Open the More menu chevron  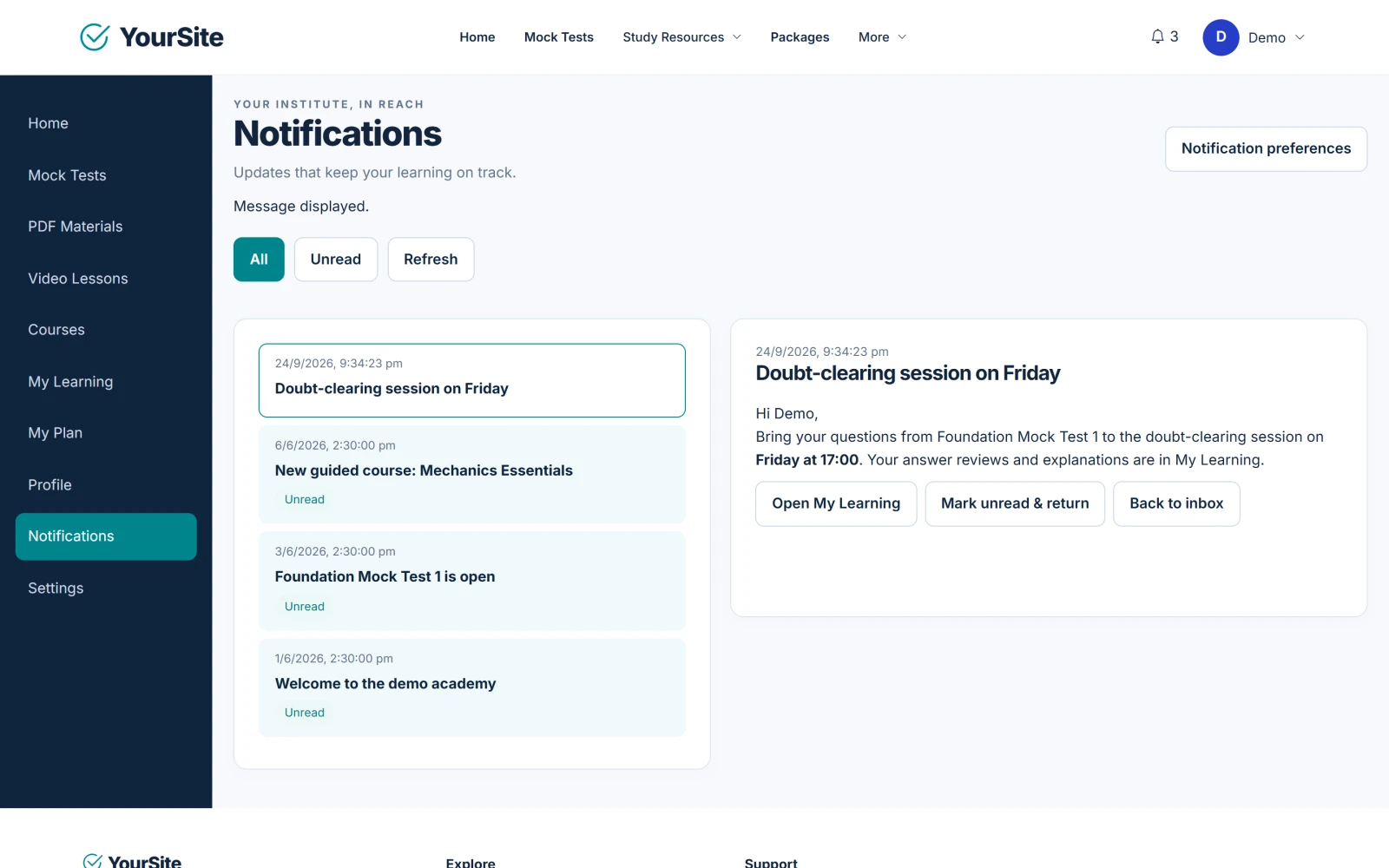pos(902,37)
